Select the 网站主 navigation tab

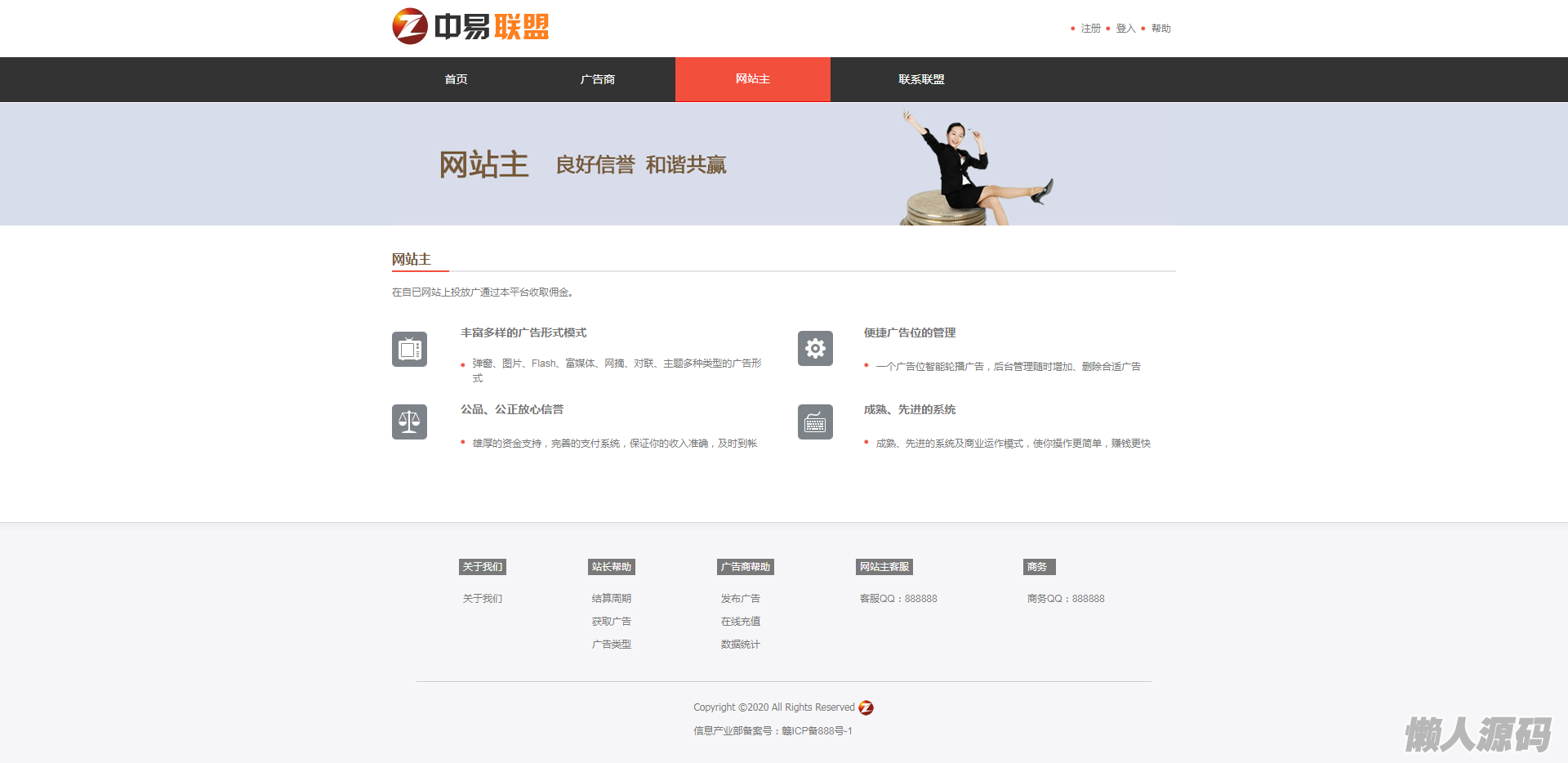(752, 79)
